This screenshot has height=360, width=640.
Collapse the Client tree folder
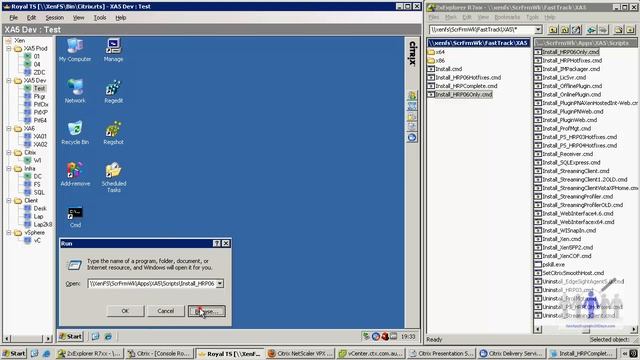tap(9, 200)
